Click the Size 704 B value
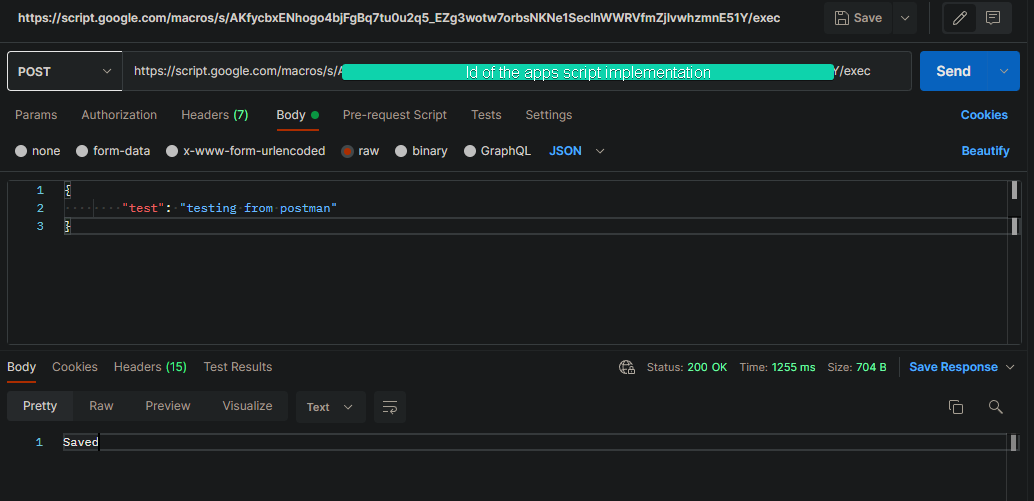 tap(871, 367)
